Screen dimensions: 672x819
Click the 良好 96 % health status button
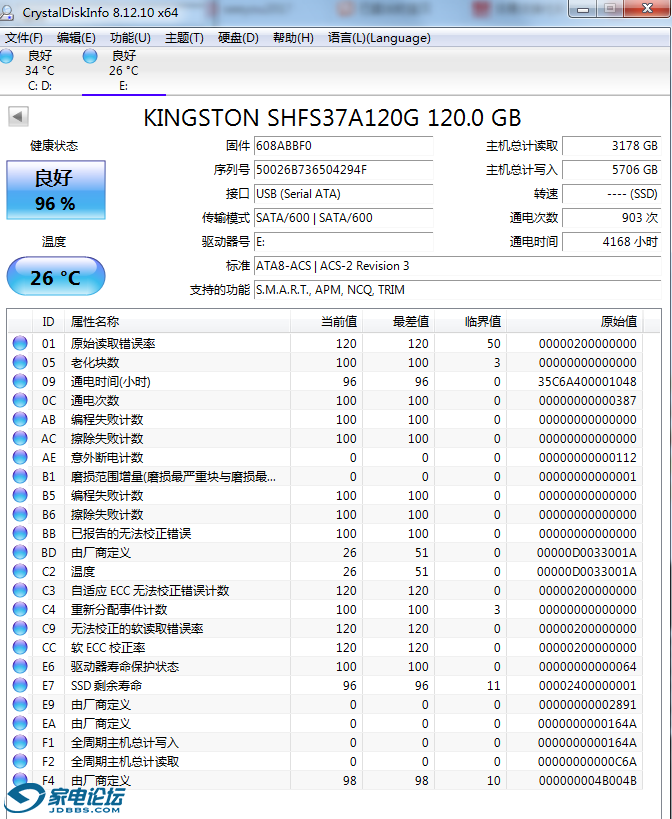(x=56, y=190)
